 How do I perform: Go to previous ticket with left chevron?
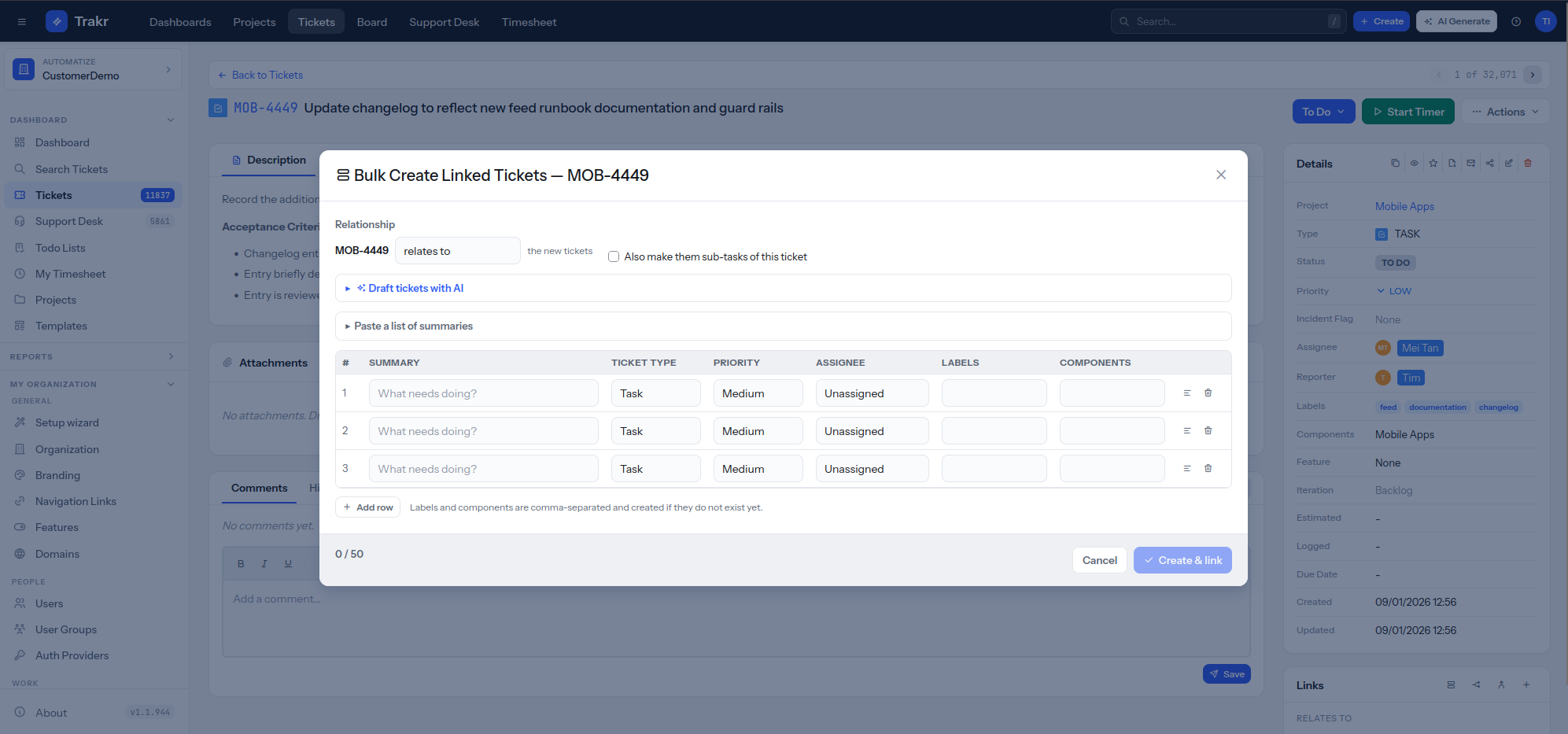point(1439,75)
